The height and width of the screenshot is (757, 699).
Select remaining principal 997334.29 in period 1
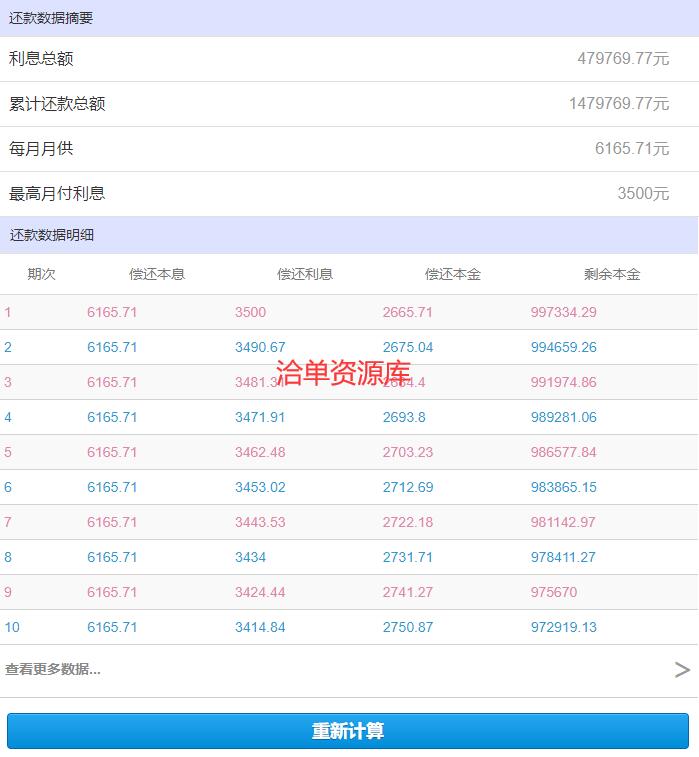point(563,312)
